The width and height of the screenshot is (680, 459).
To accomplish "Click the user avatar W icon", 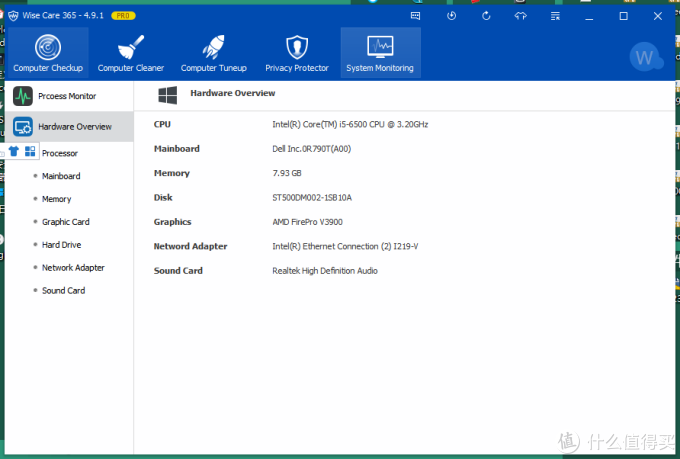I will point(644,57).
